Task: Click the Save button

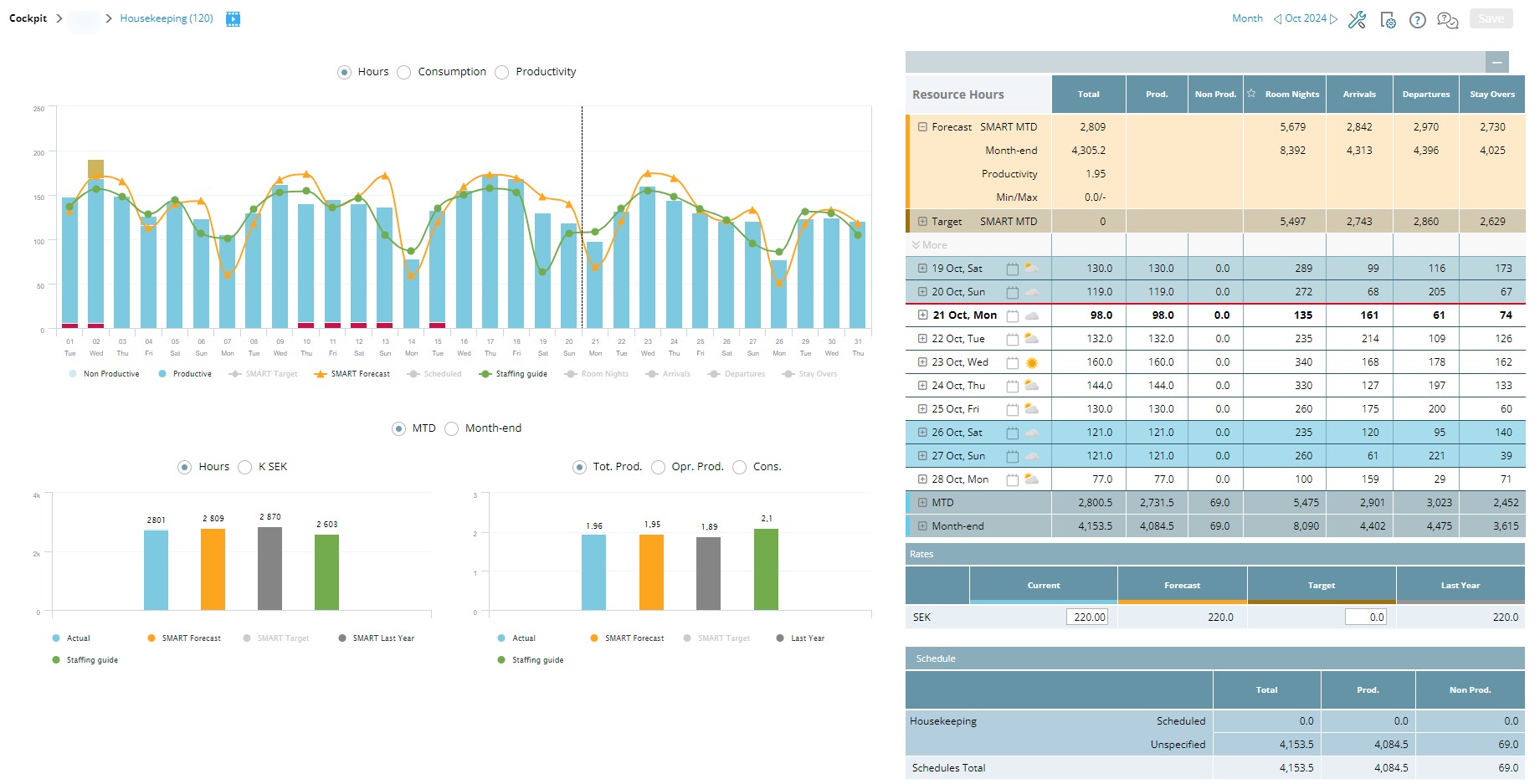Action: (1491, 18)
